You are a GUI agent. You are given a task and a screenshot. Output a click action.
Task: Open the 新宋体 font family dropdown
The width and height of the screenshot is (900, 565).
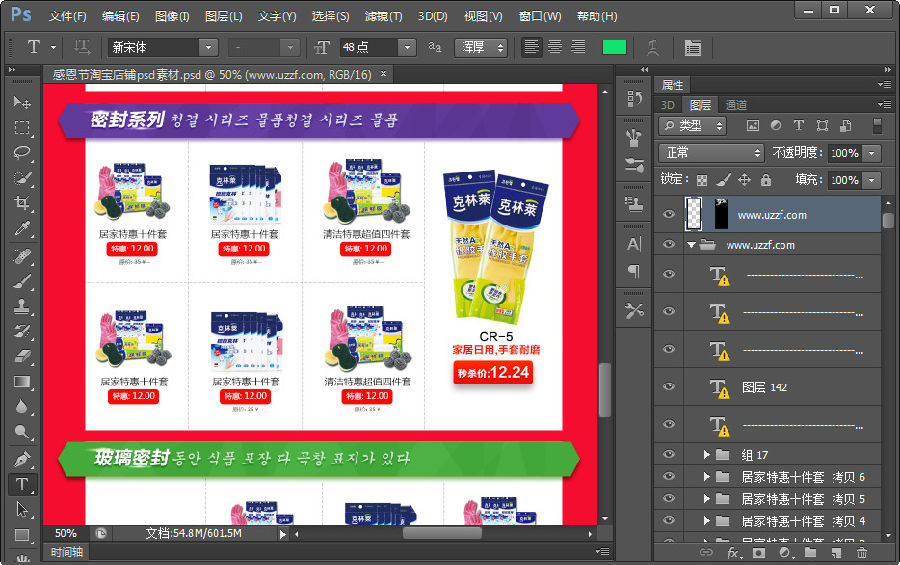[x=208, y=48]
